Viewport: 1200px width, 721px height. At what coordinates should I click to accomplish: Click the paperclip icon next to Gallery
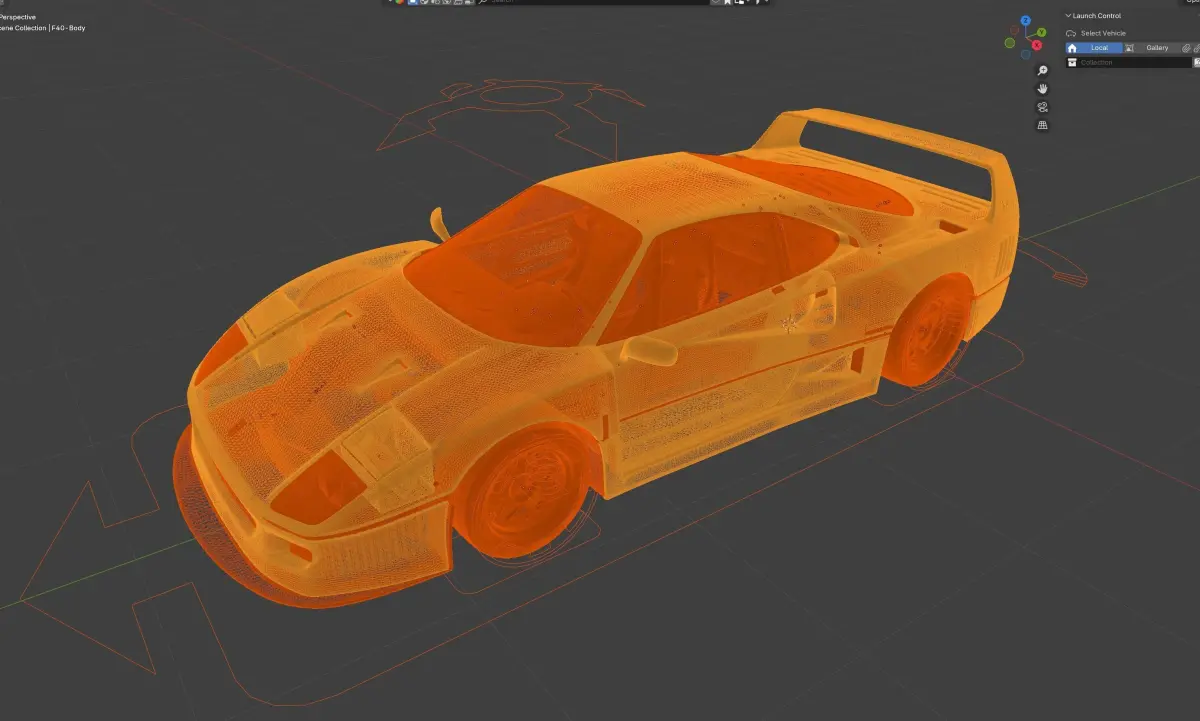click(1186, 48)
